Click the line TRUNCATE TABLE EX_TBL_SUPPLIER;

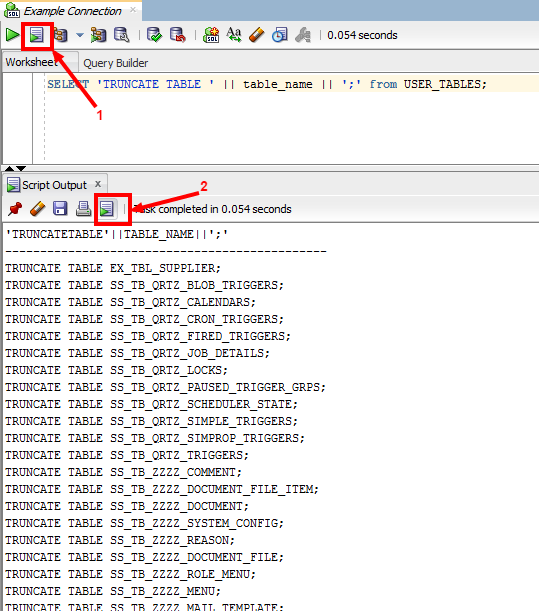[x=113, y=268]
